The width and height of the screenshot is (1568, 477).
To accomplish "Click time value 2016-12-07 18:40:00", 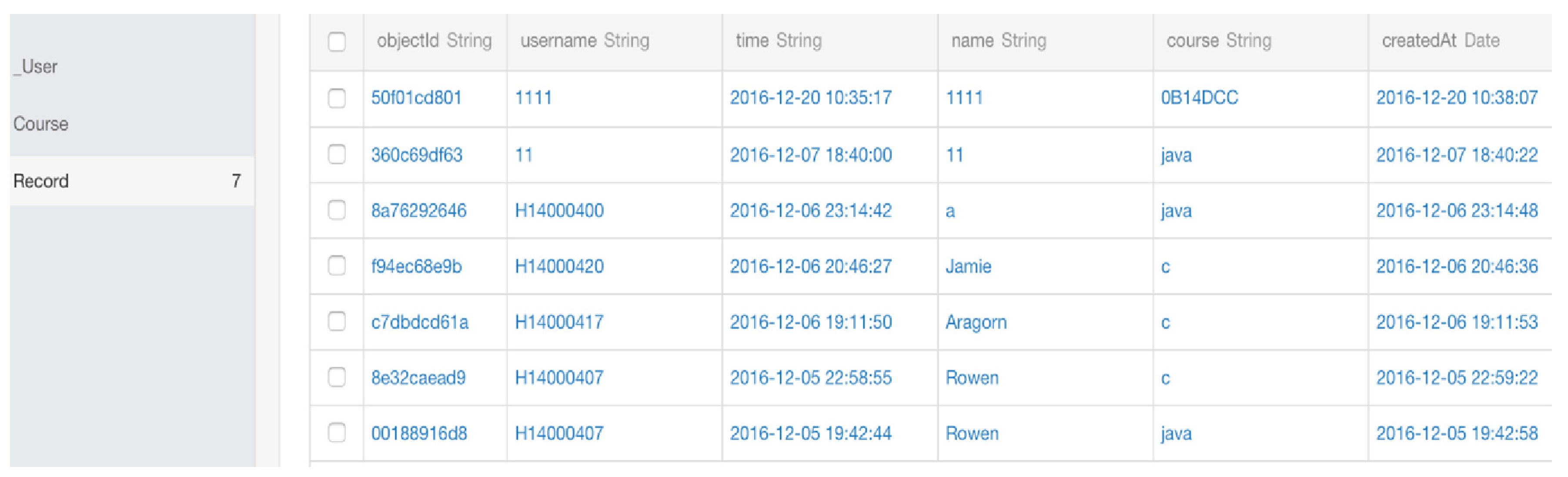I will pyautogui.click(x=811, y=155).
